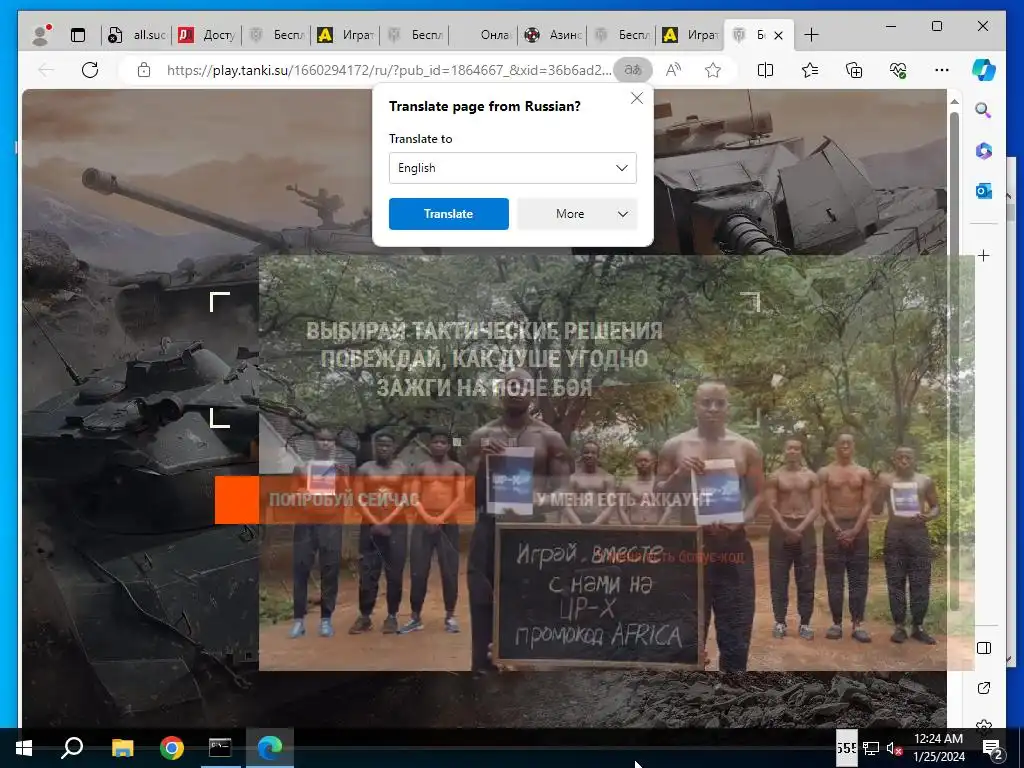Open the Favorites list icon
Image resolution: width=1024 pixels, height=768 pixels.
810,70
